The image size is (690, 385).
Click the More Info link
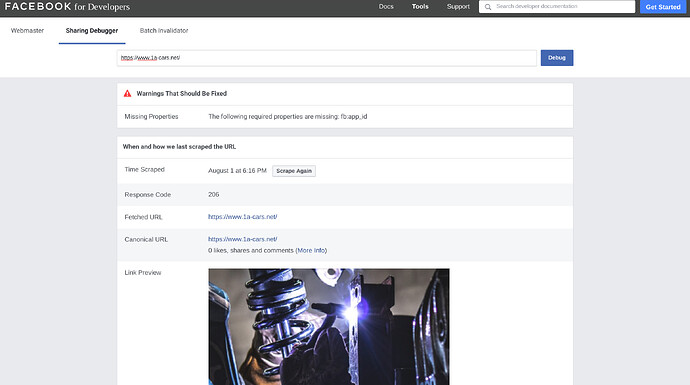point(311,250)
